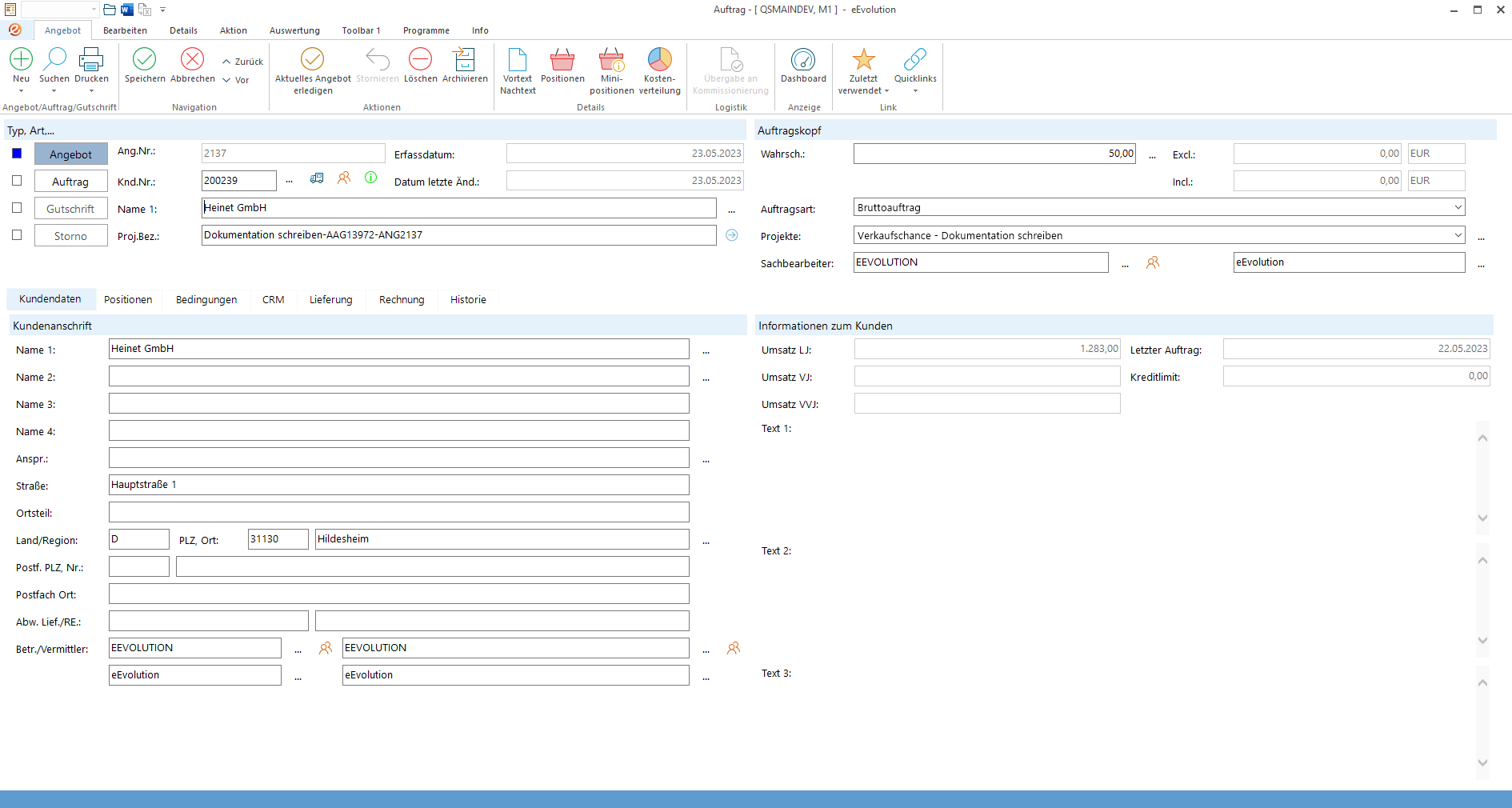The image size is (1512, 808).
Task: Click ellipsis button next to Knd.Nr. field
Action: [289, 181]
